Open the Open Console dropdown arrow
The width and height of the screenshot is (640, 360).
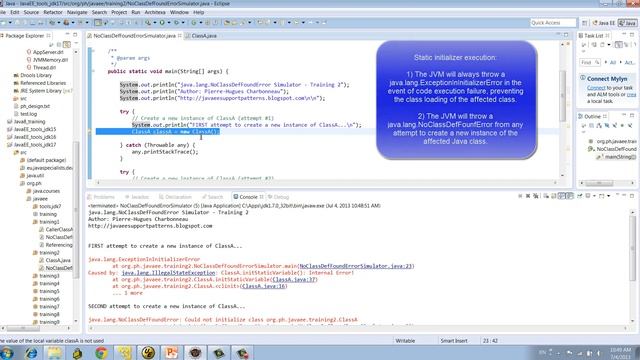point(608,196)
